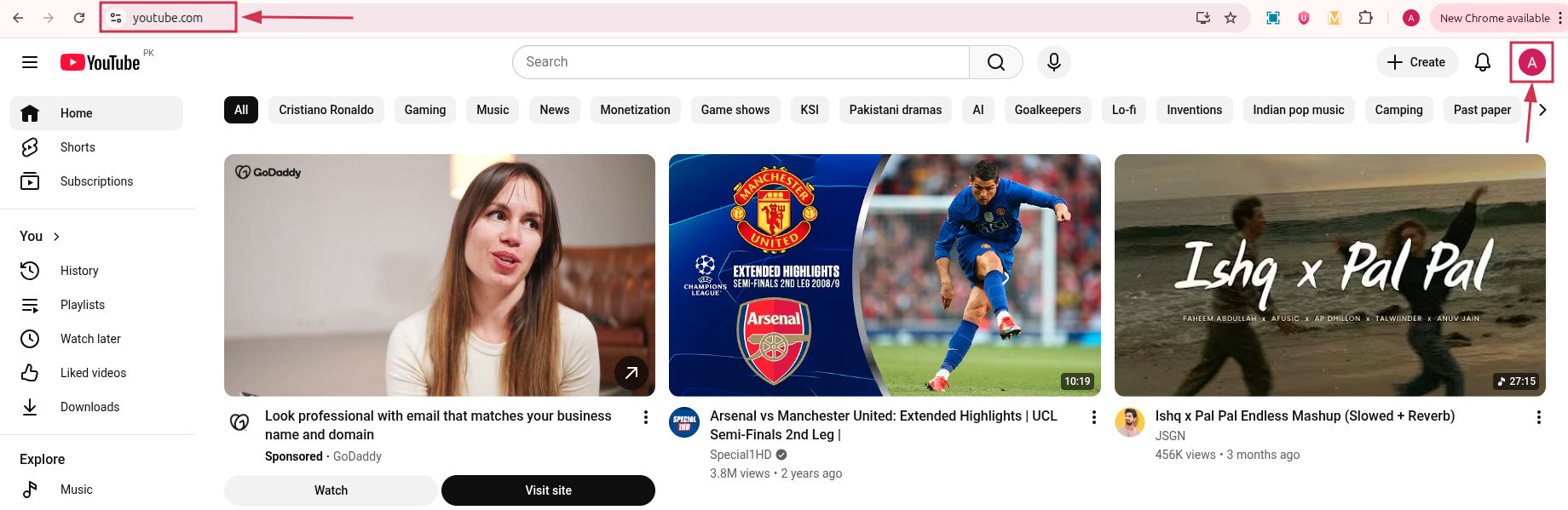Open the Ishq x Pal Pal thumbnail
The width and height of the screenshot is (1568, 510).
click(1330, 275)
